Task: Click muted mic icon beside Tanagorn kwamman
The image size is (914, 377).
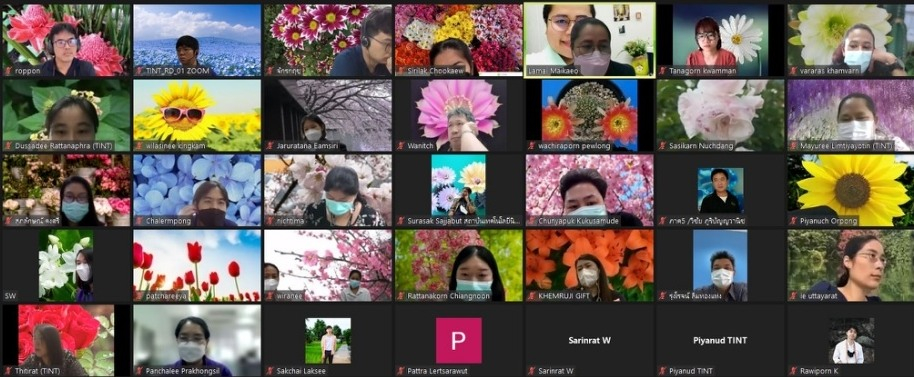Action: (663, 71)
